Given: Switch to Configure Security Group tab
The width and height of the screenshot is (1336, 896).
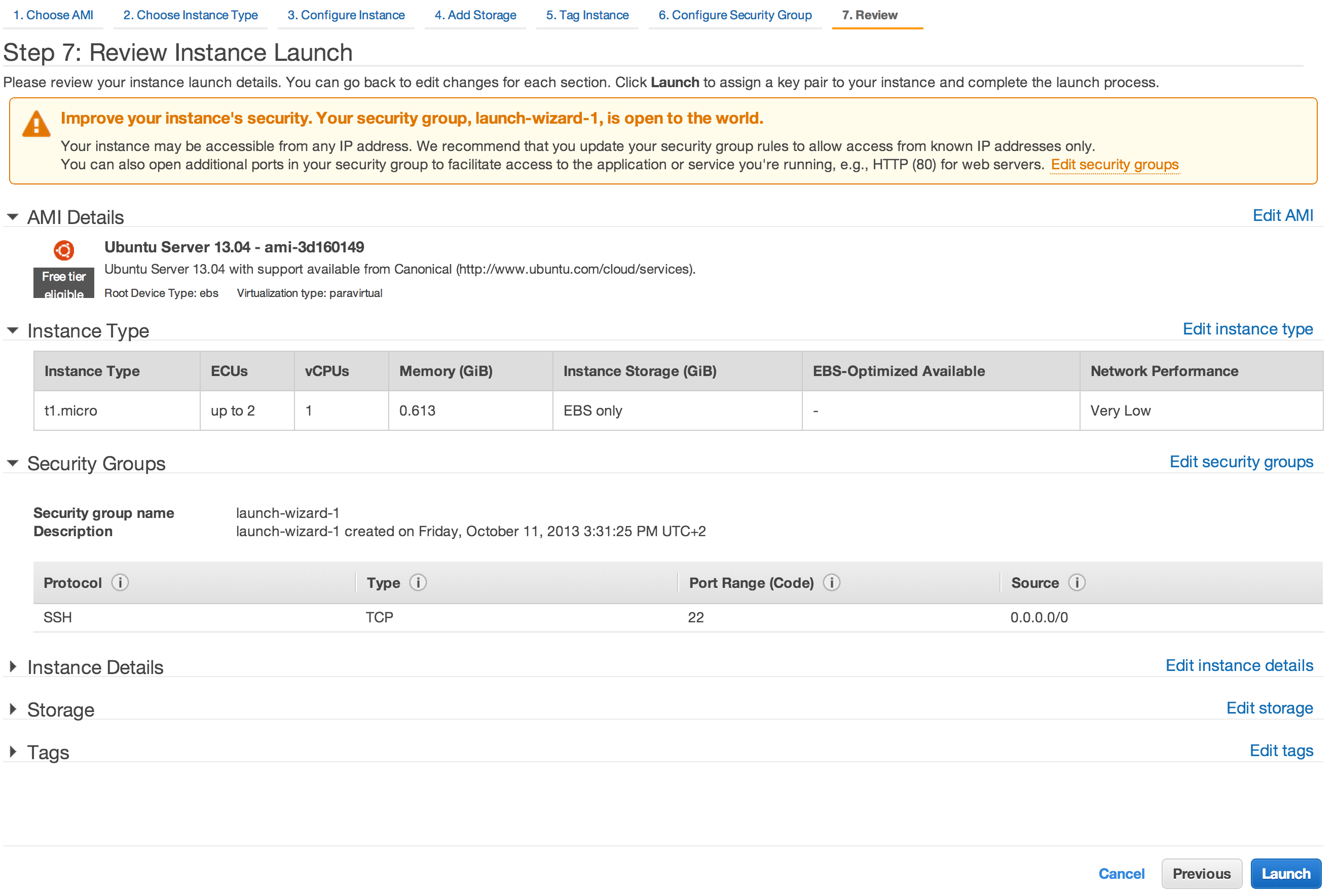Looking at the screenshot, I should pos(735,15).
